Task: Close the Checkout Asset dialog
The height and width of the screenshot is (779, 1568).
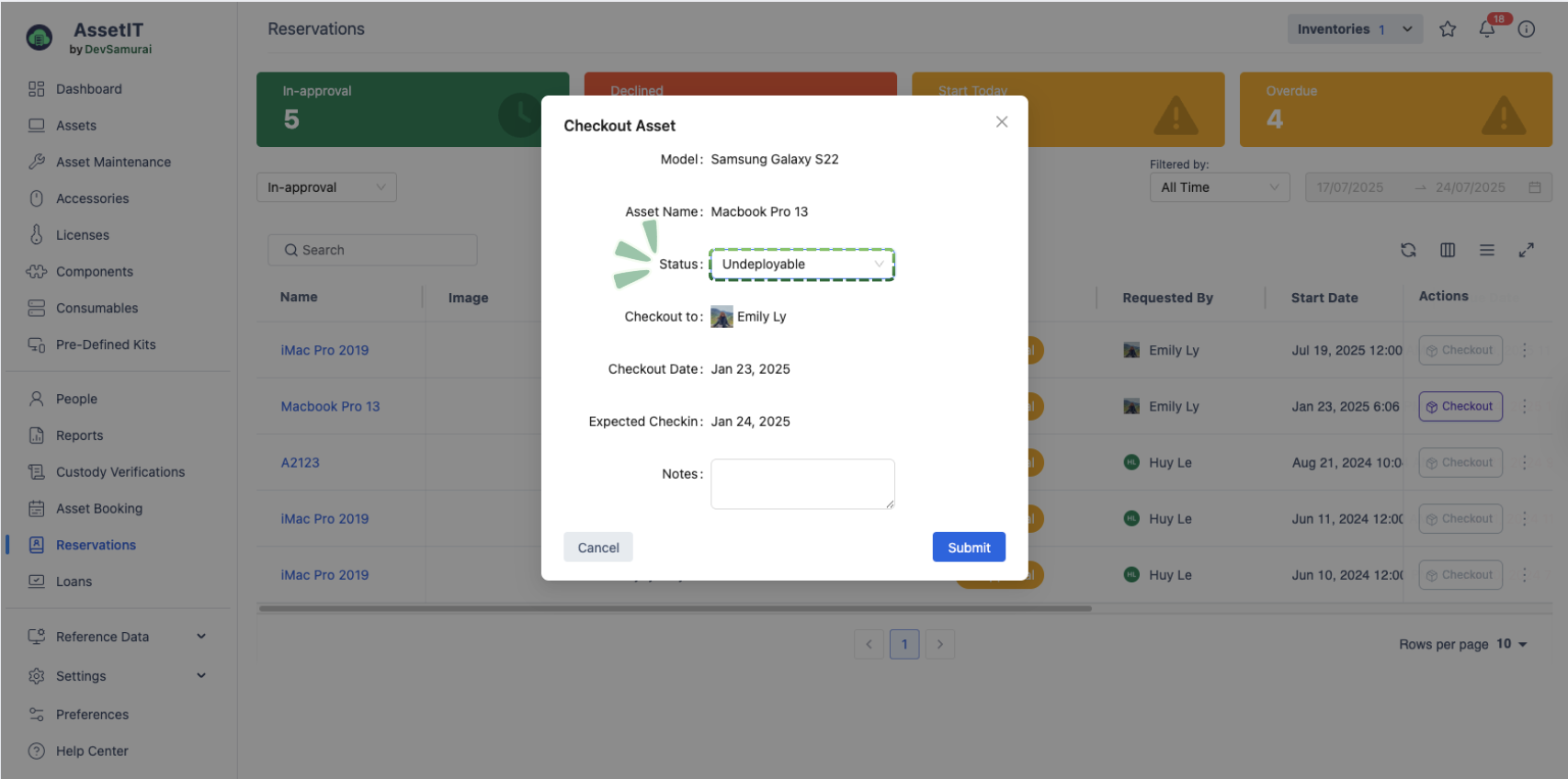Action: (1002, 122)
